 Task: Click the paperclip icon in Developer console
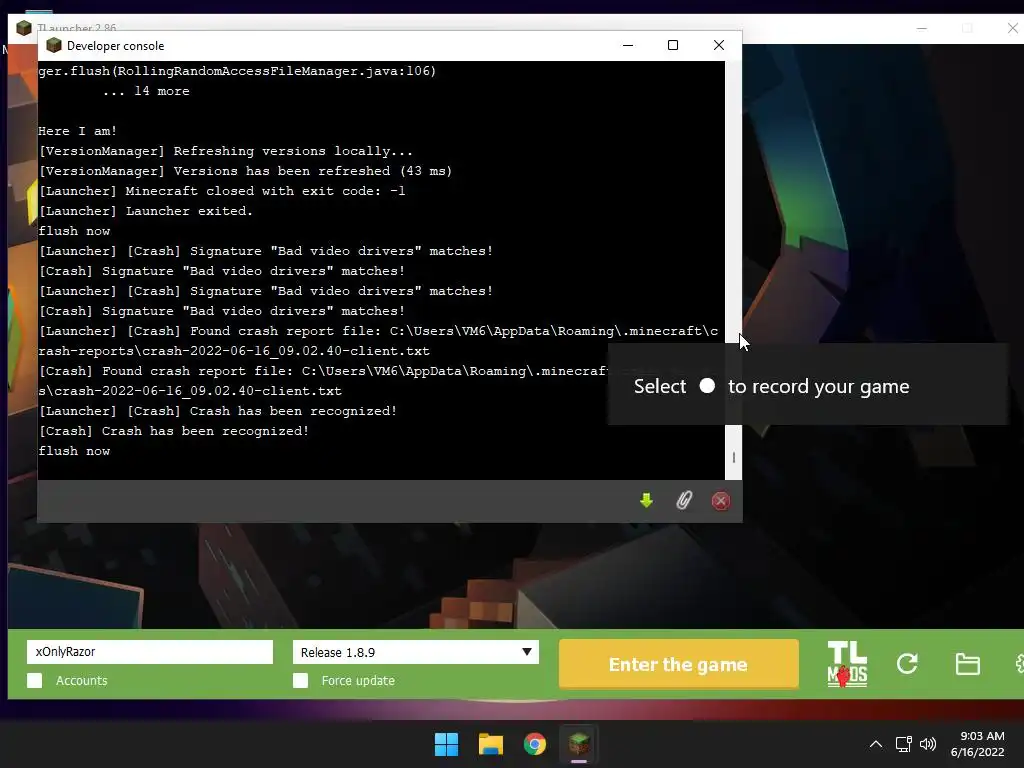point(683,500)
